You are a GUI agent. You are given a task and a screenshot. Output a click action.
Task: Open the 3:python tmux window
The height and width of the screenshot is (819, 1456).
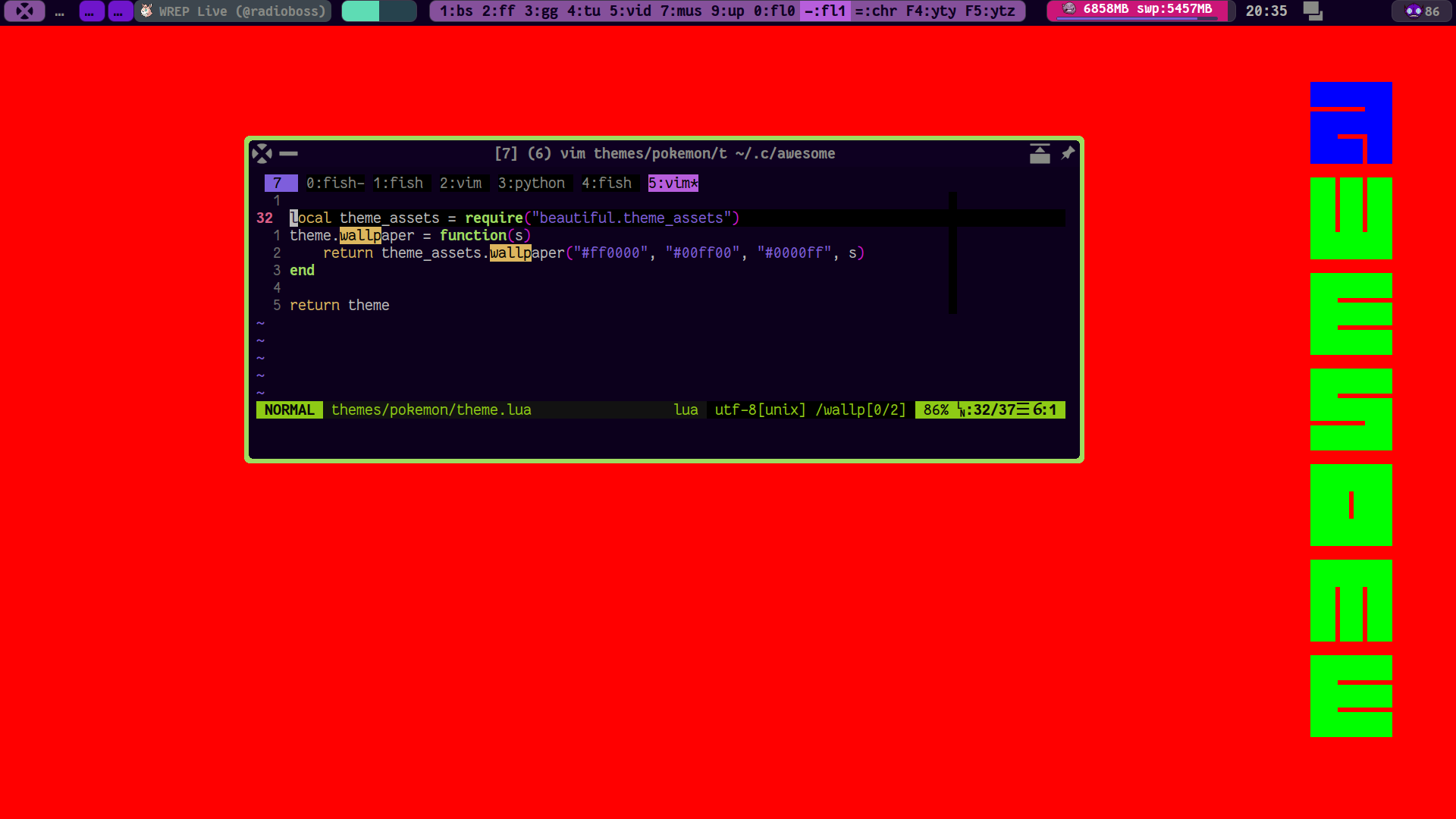tap(531, 184)
